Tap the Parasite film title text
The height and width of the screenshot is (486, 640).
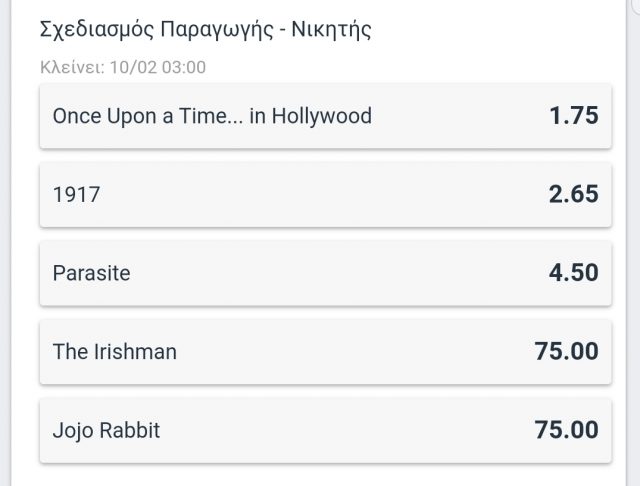pyautogui.click(x=91, y=273)
